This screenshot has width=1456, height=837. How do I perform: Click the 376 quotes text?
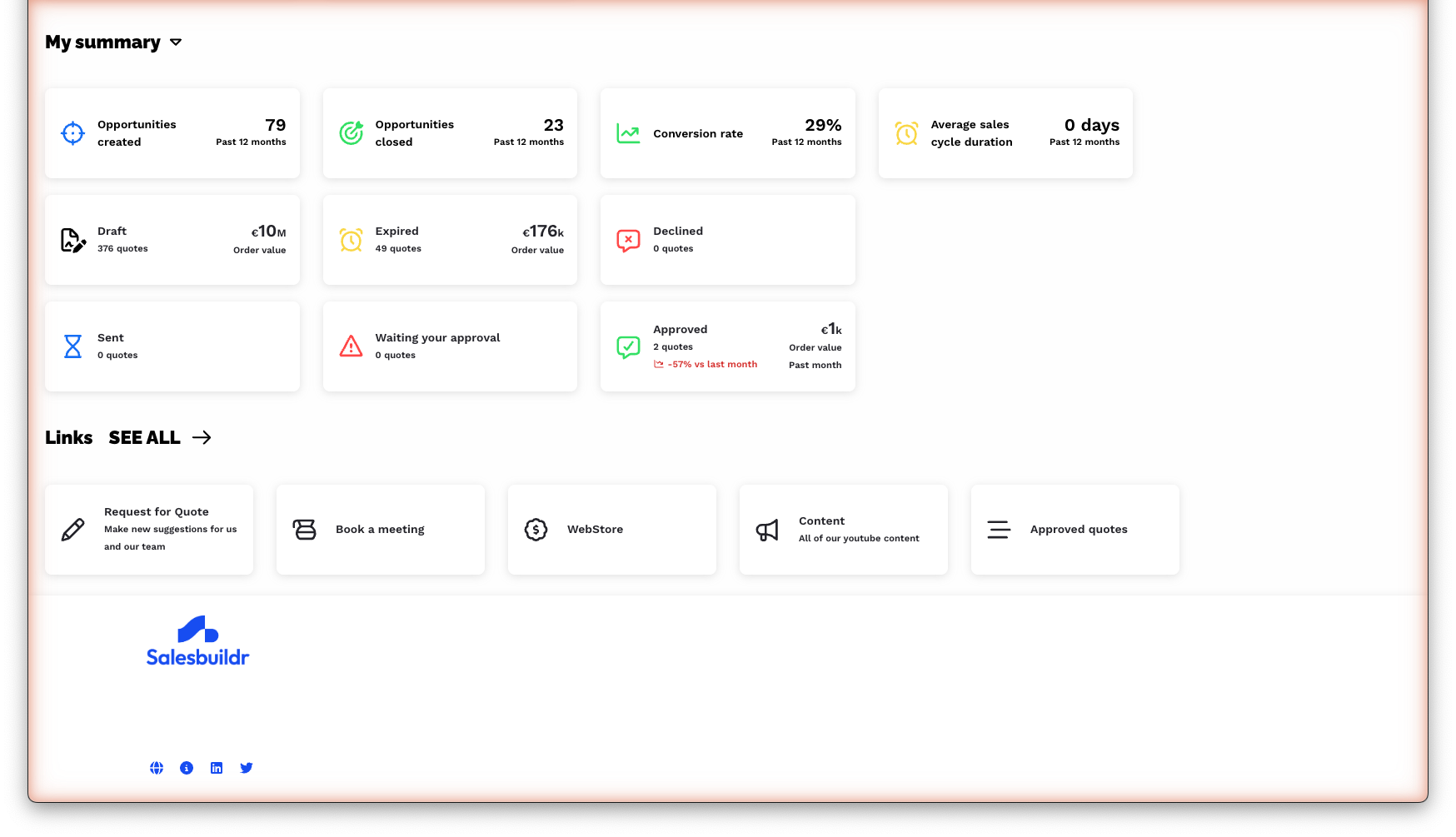[x=122, y=249]
